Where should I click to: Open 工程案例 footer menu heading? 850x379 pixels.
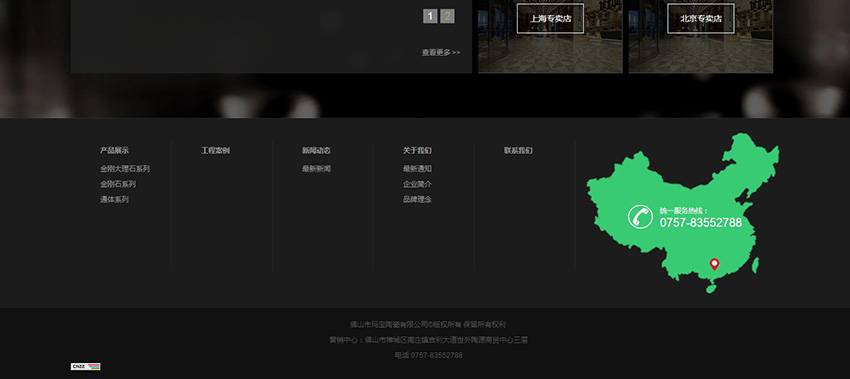point(215,150)
